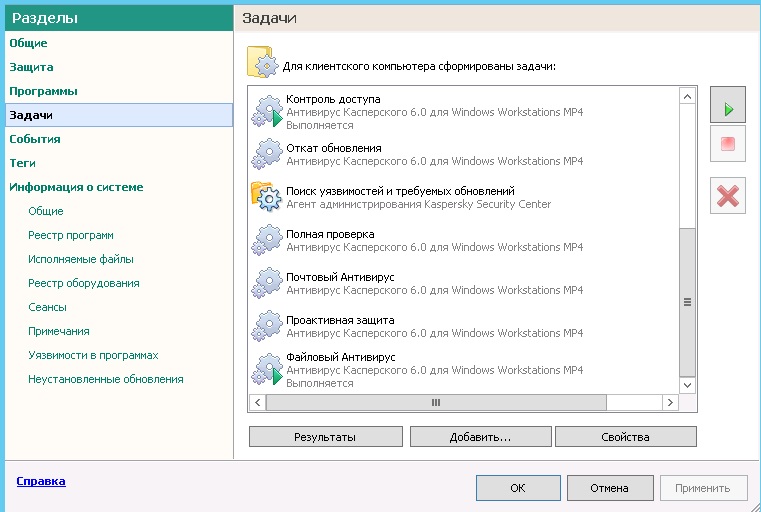Click the red X Delete task button
Viewport: 761px width, 512px height.
click(728, 196)
